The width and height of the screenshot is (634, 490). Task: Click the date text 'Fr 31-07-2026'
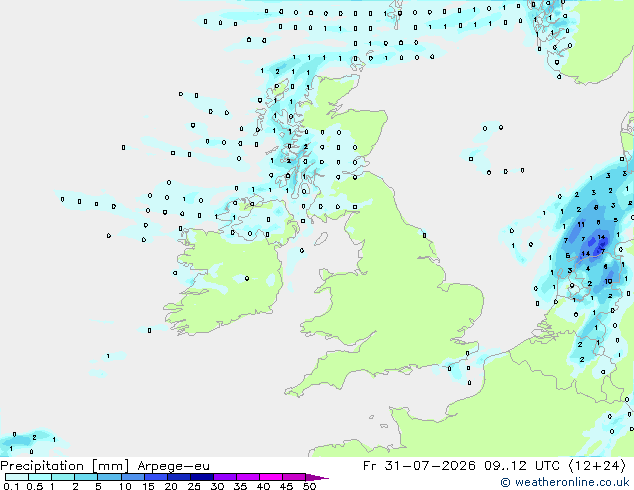[419, 466]
